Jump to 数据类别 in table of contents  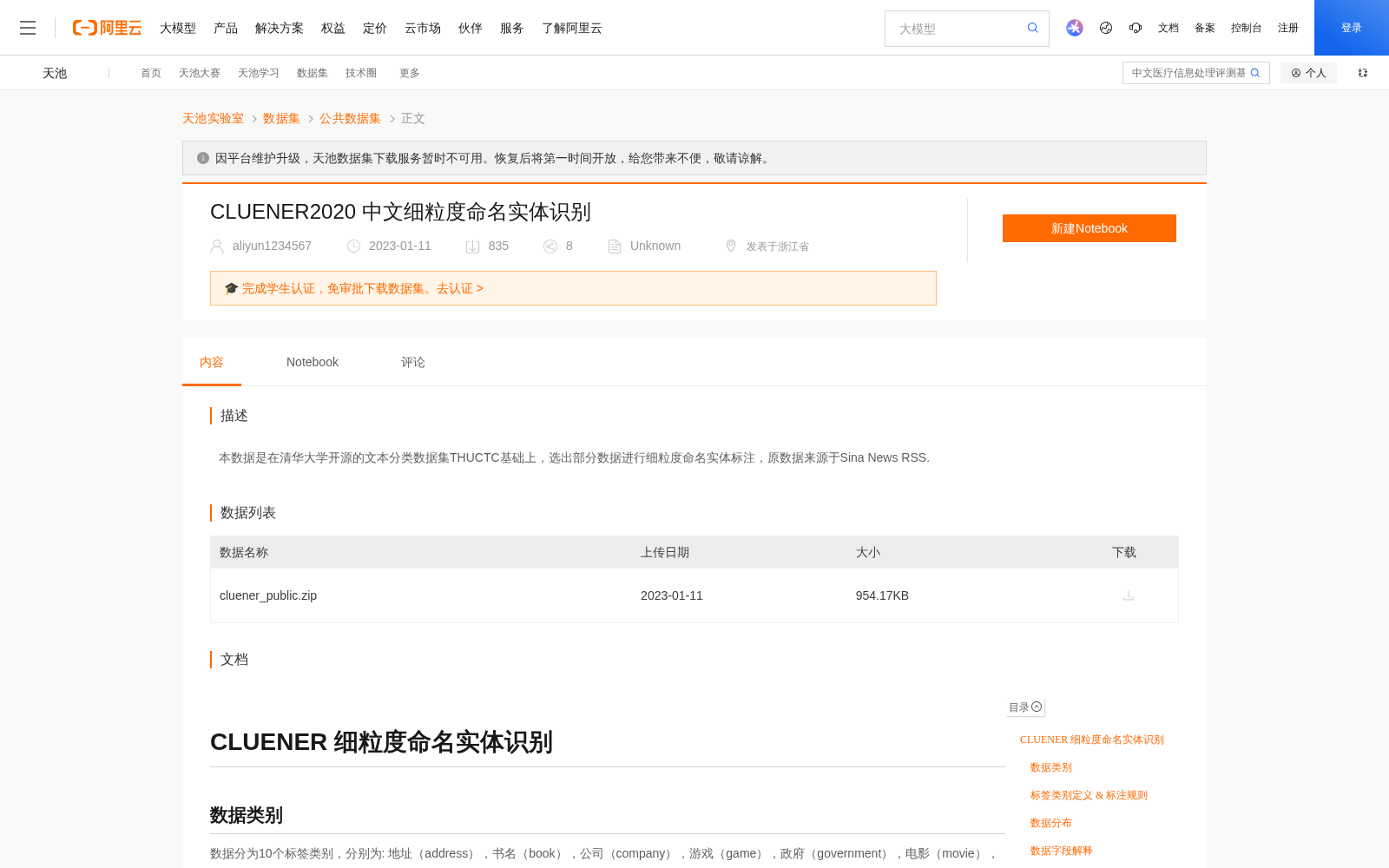tap(1051, 767)
